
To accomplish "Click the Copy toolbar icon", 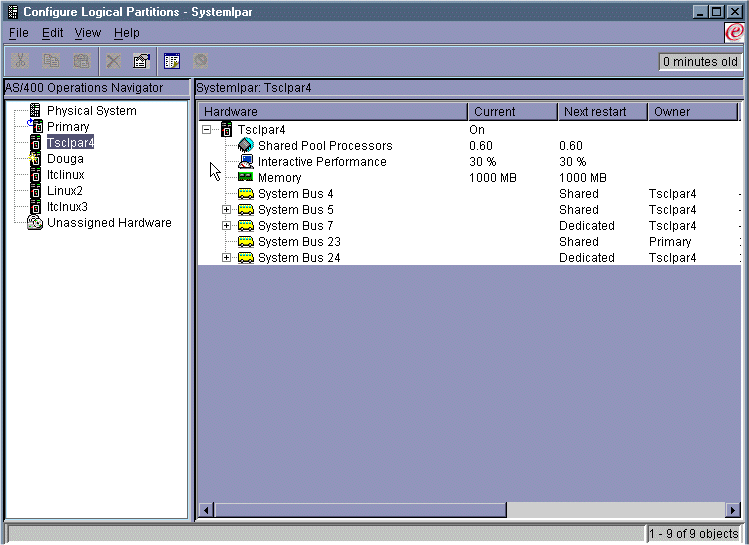I will [51, 61].
